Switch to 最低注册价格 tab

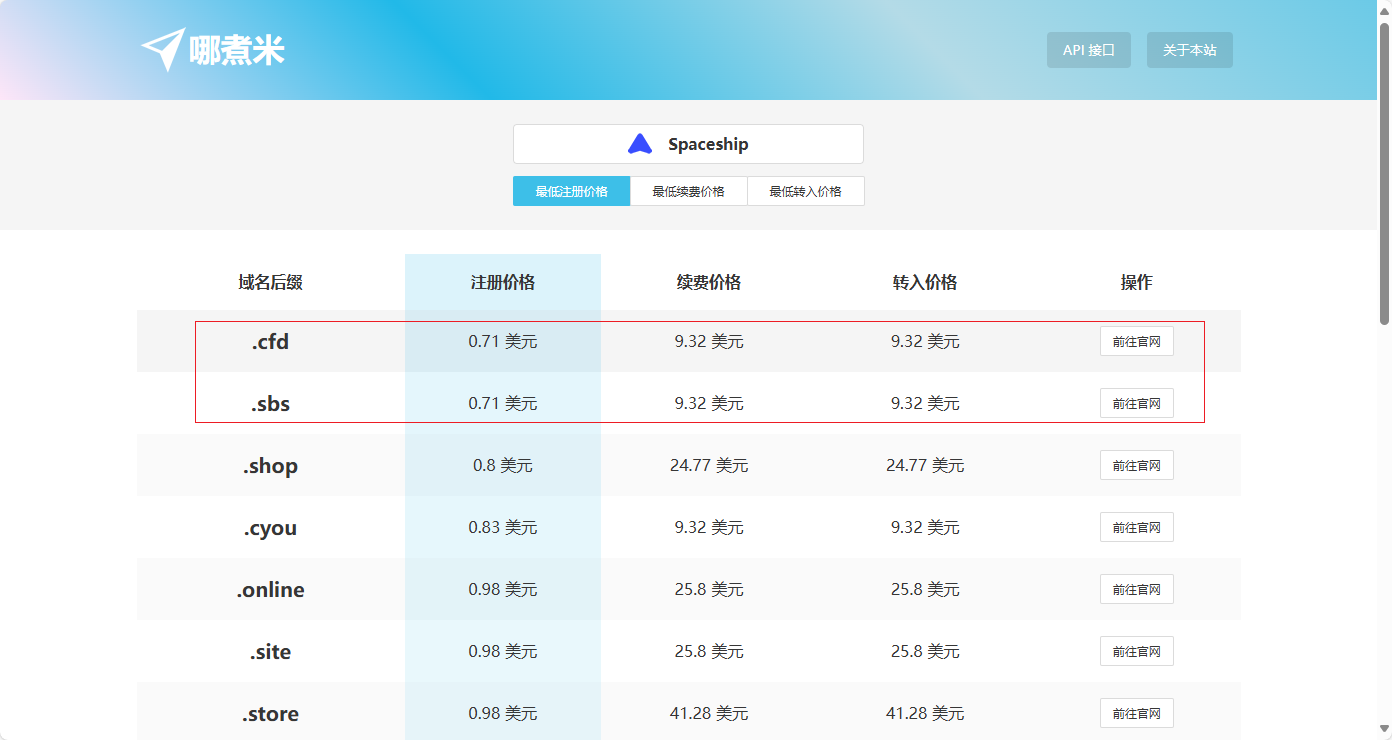571,191
